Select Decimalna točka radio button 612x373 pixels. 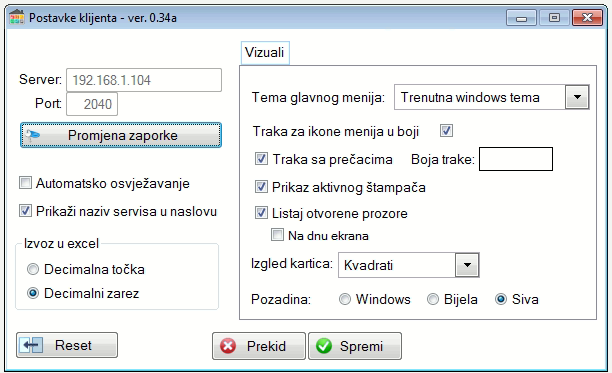pyautogui.click(x=33, y=269)
